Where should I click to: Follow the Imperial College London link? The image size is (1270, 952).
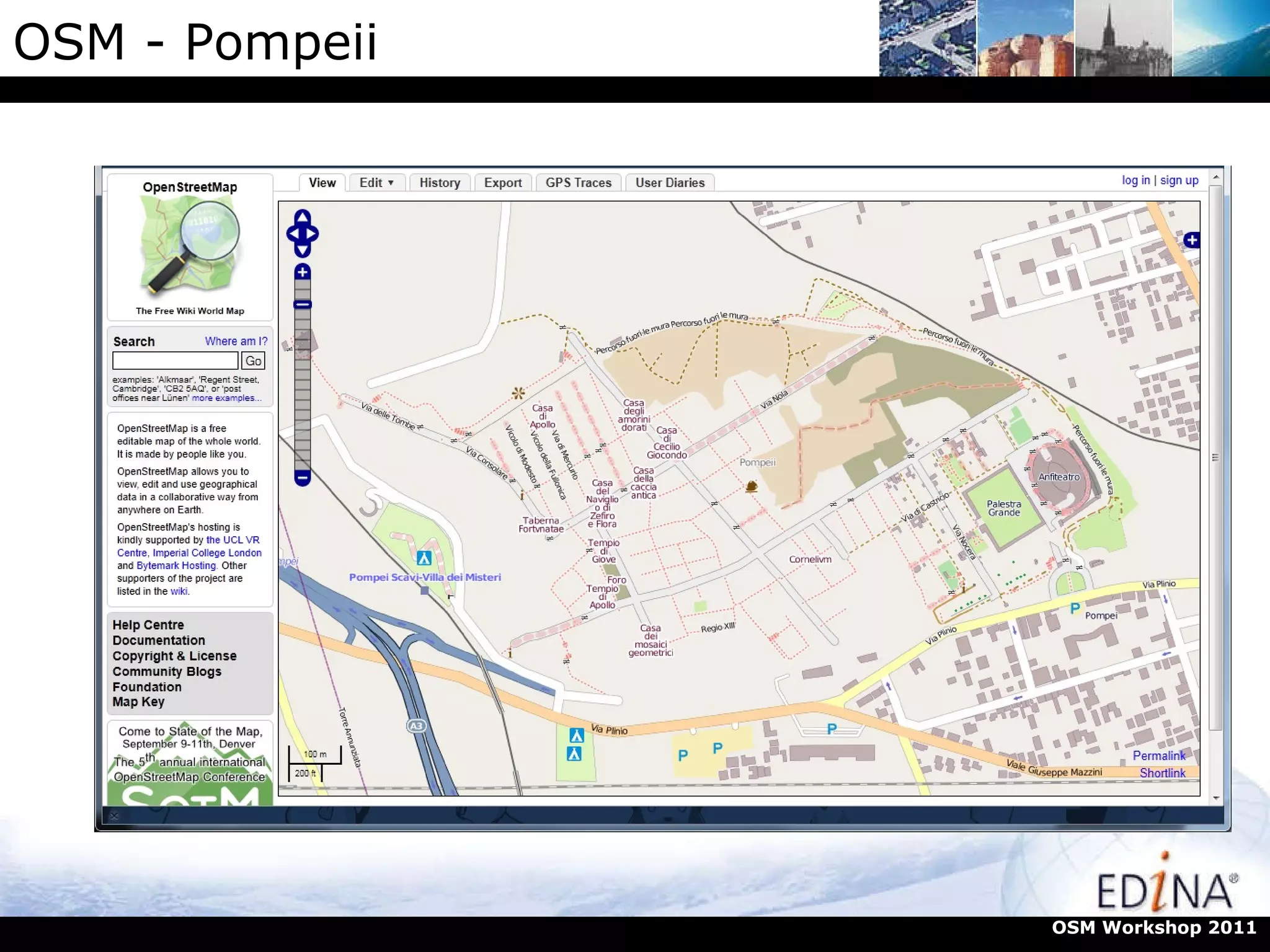click(x=207, y=553)
